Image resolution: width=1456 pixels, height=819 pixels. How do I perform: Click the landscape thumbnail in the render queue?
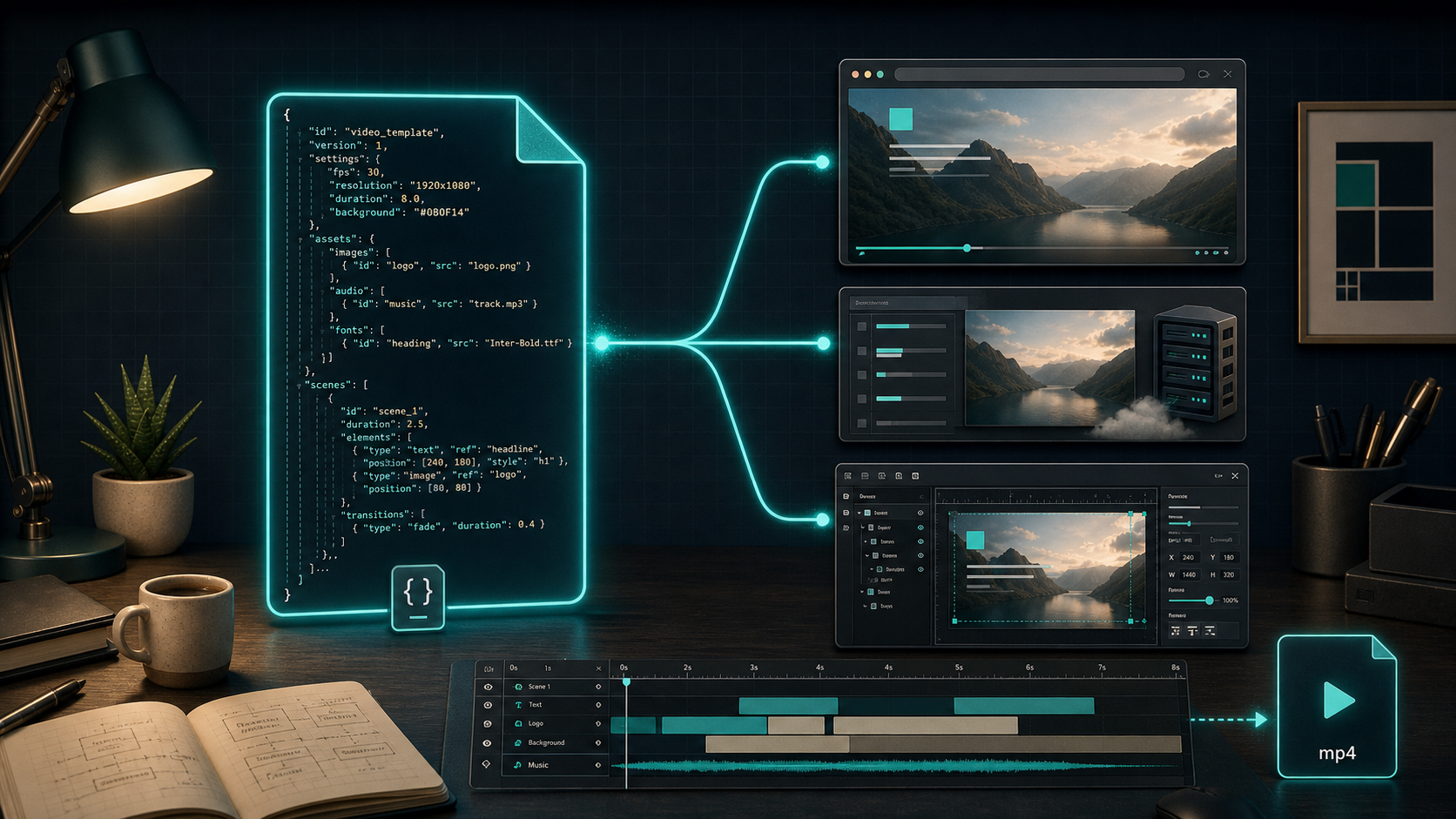[1050, 367]
